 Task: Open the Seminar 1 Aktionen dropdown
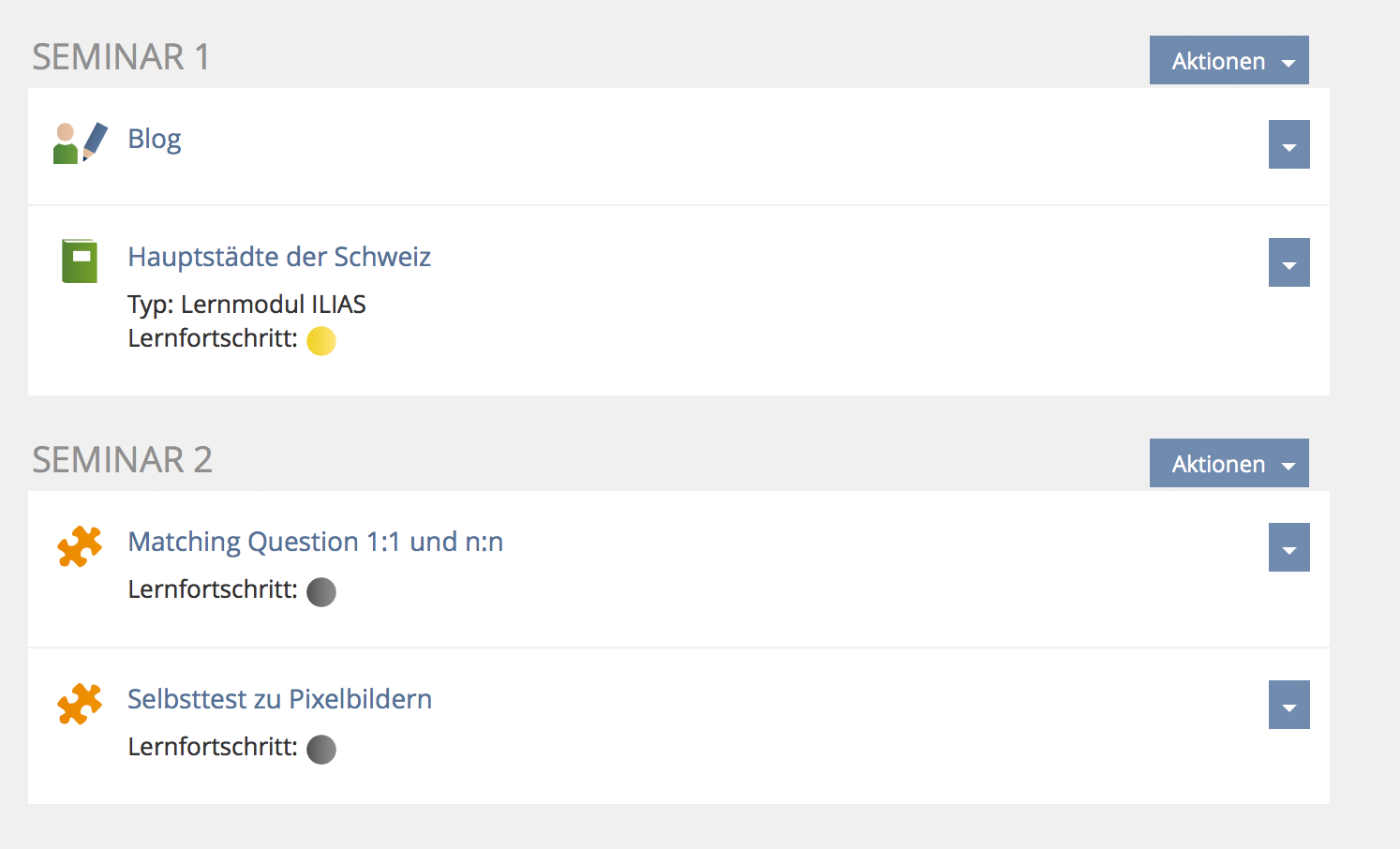[x=1229, y=61]
